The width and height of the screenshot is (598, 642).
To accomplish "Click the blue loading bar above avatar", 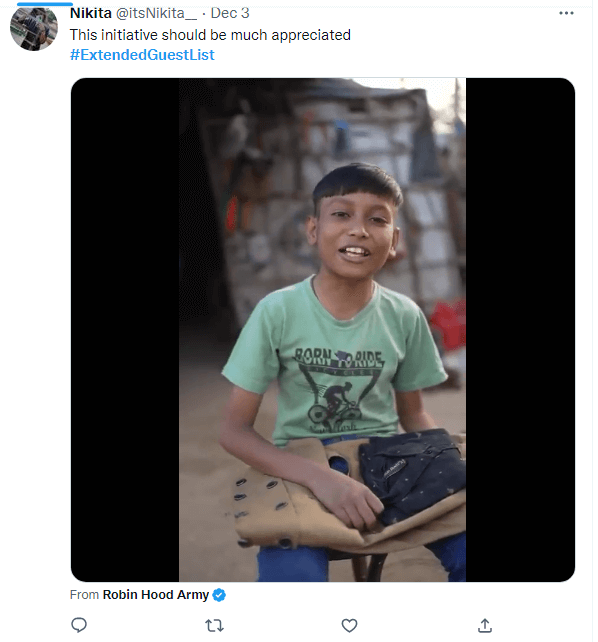I will point(45,4).
